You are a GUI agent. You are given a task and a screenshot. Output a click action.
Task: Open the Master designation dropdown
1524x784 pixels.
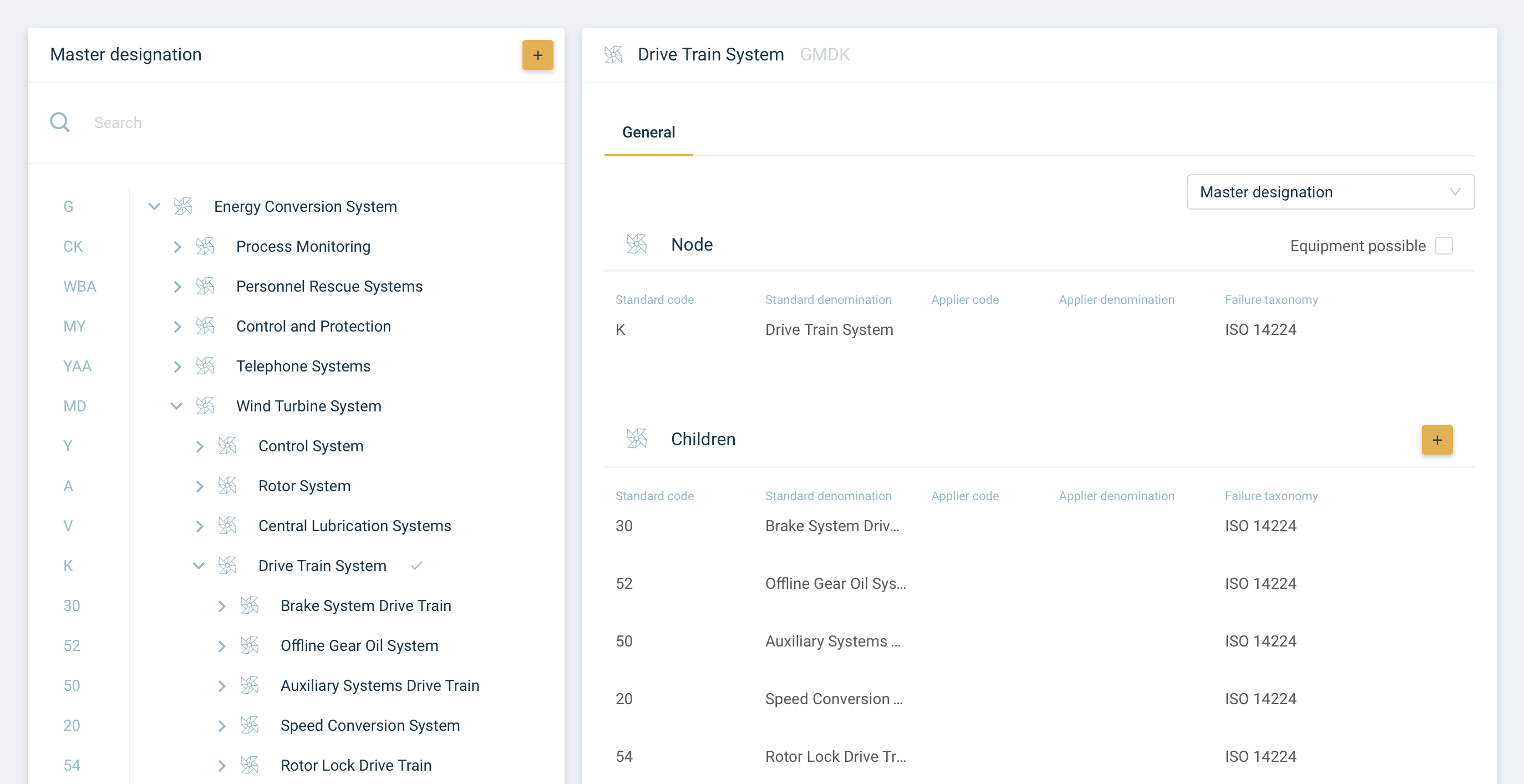(1330, 192)
